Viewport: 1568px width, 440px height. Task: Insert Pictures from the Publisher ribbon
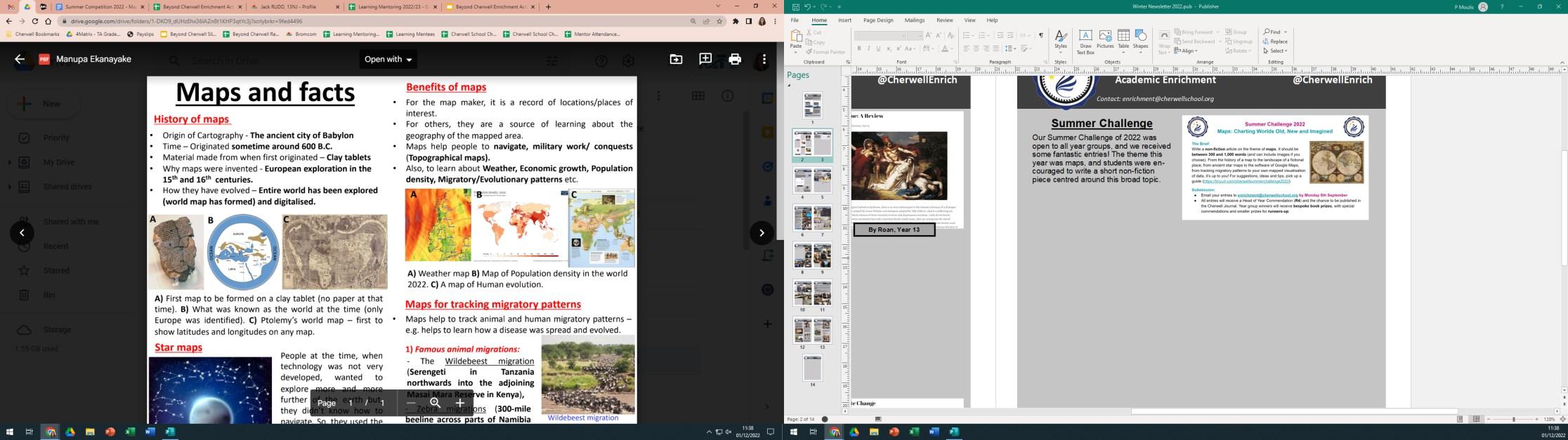click(1105, 40)
